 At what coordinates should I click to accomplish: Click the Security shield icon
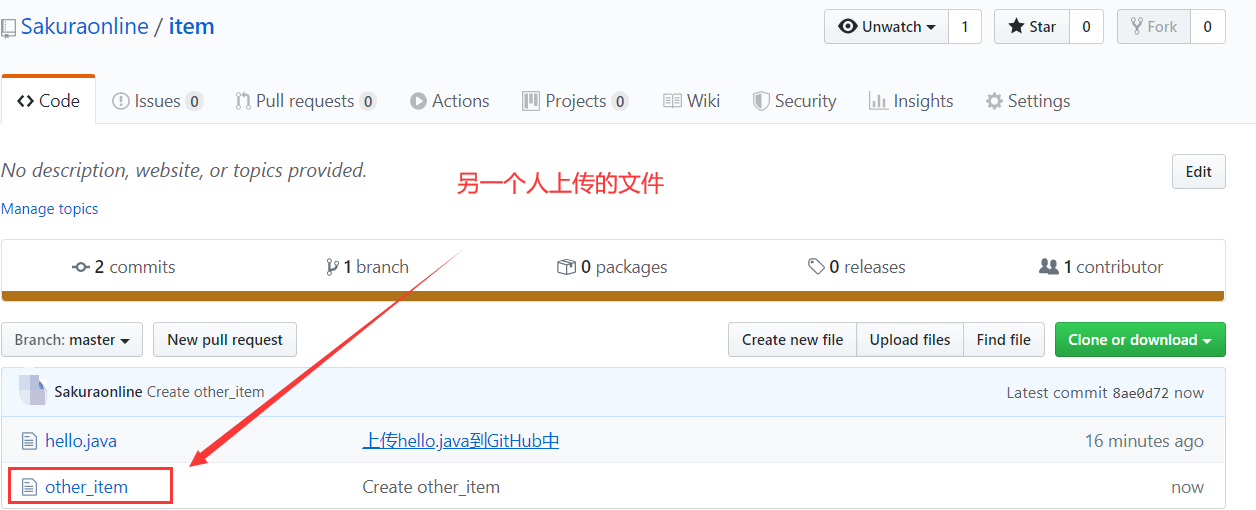(x=761, y=101)
